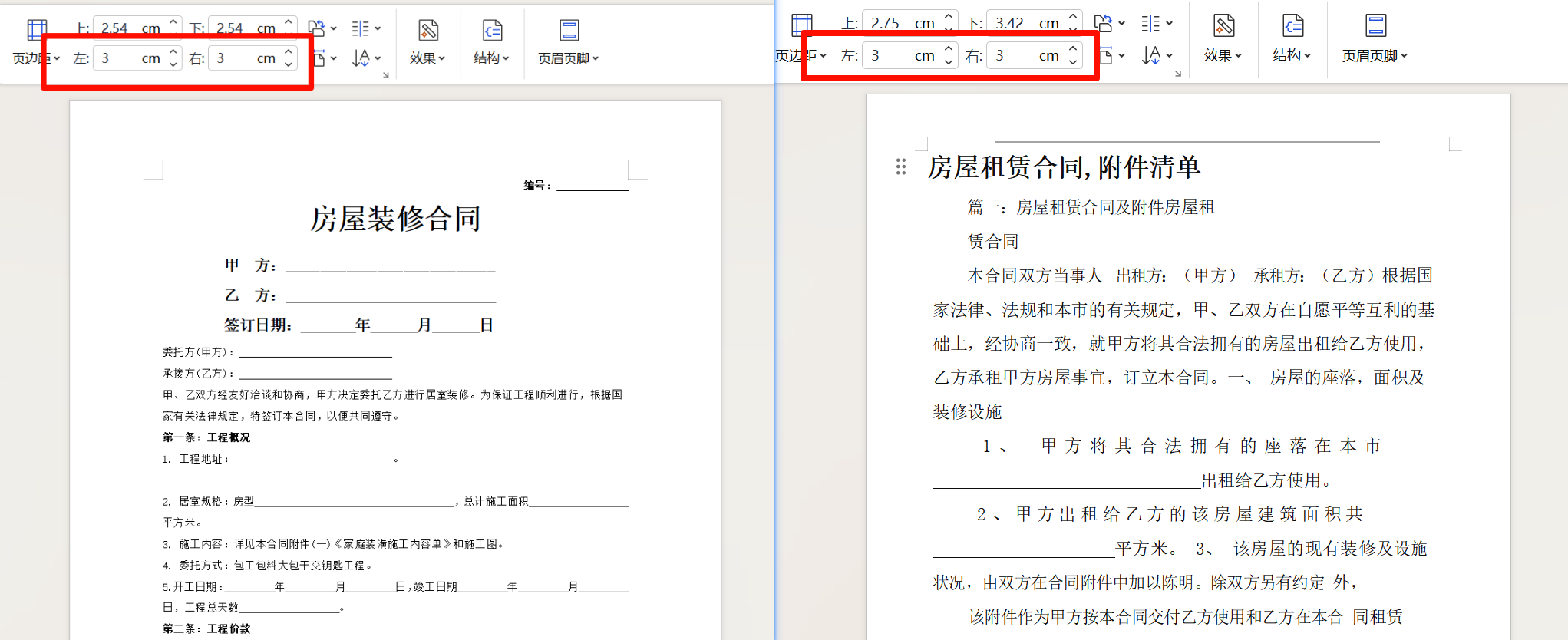Viewport: 1568px width, 640px height.
Task: Click the heading 房屋租赁合同, 附件清单 in right document
Action: [1064, 167]
